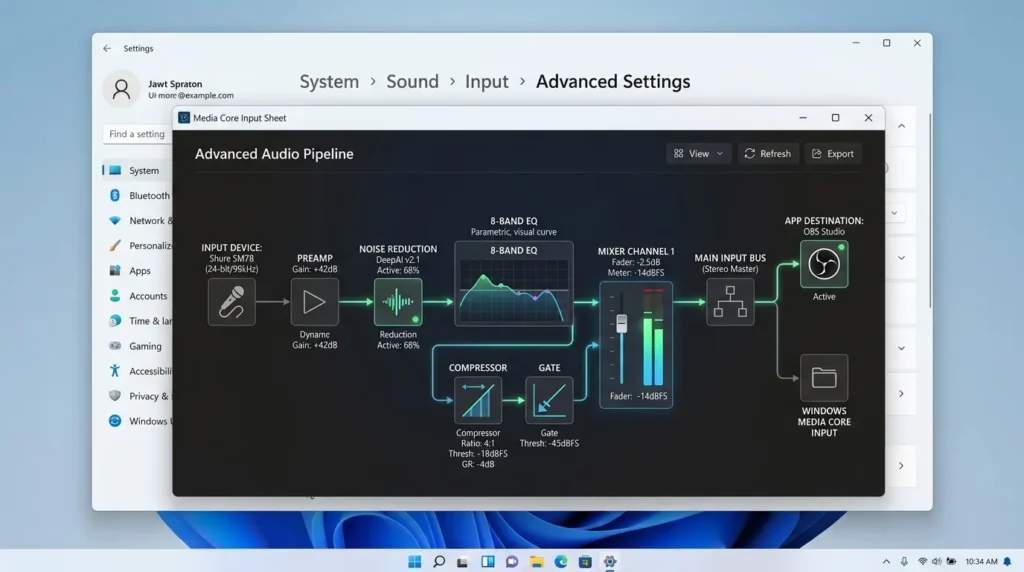This screenshot has height=572, width=1024.
Task: Select System in Settings sidebar
Action: point(137,170)
